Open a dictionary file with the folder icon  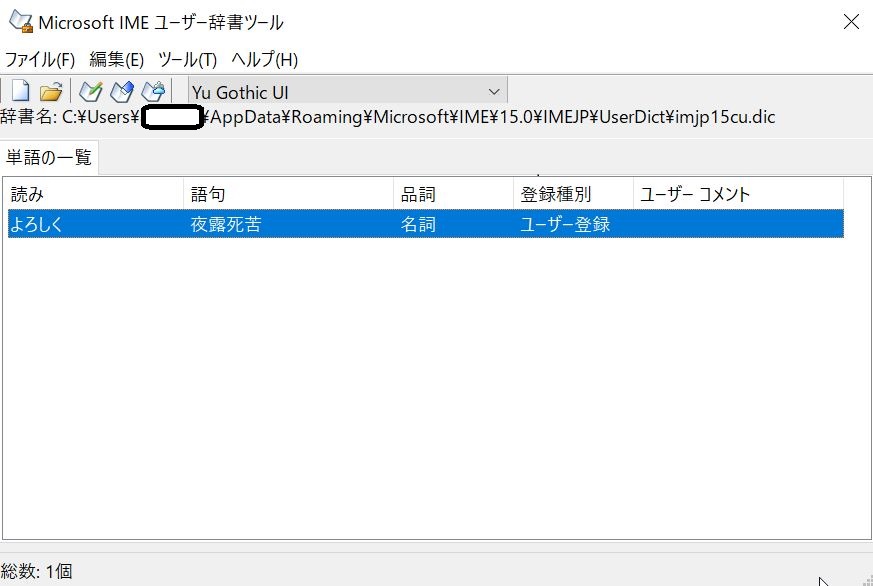point(51,91)
